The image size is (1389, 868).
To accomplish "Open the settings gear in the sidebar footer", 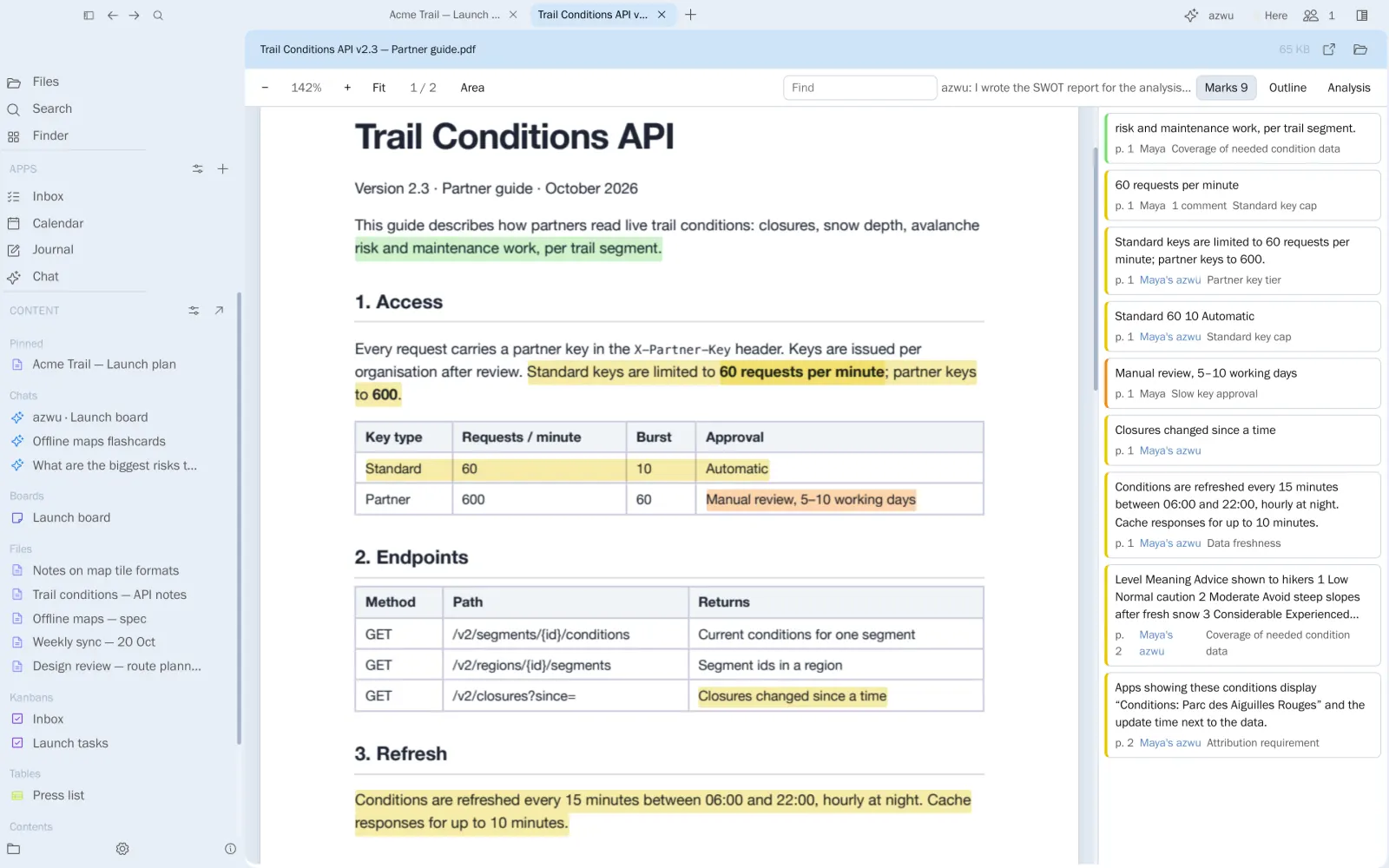I will (122, 849).
